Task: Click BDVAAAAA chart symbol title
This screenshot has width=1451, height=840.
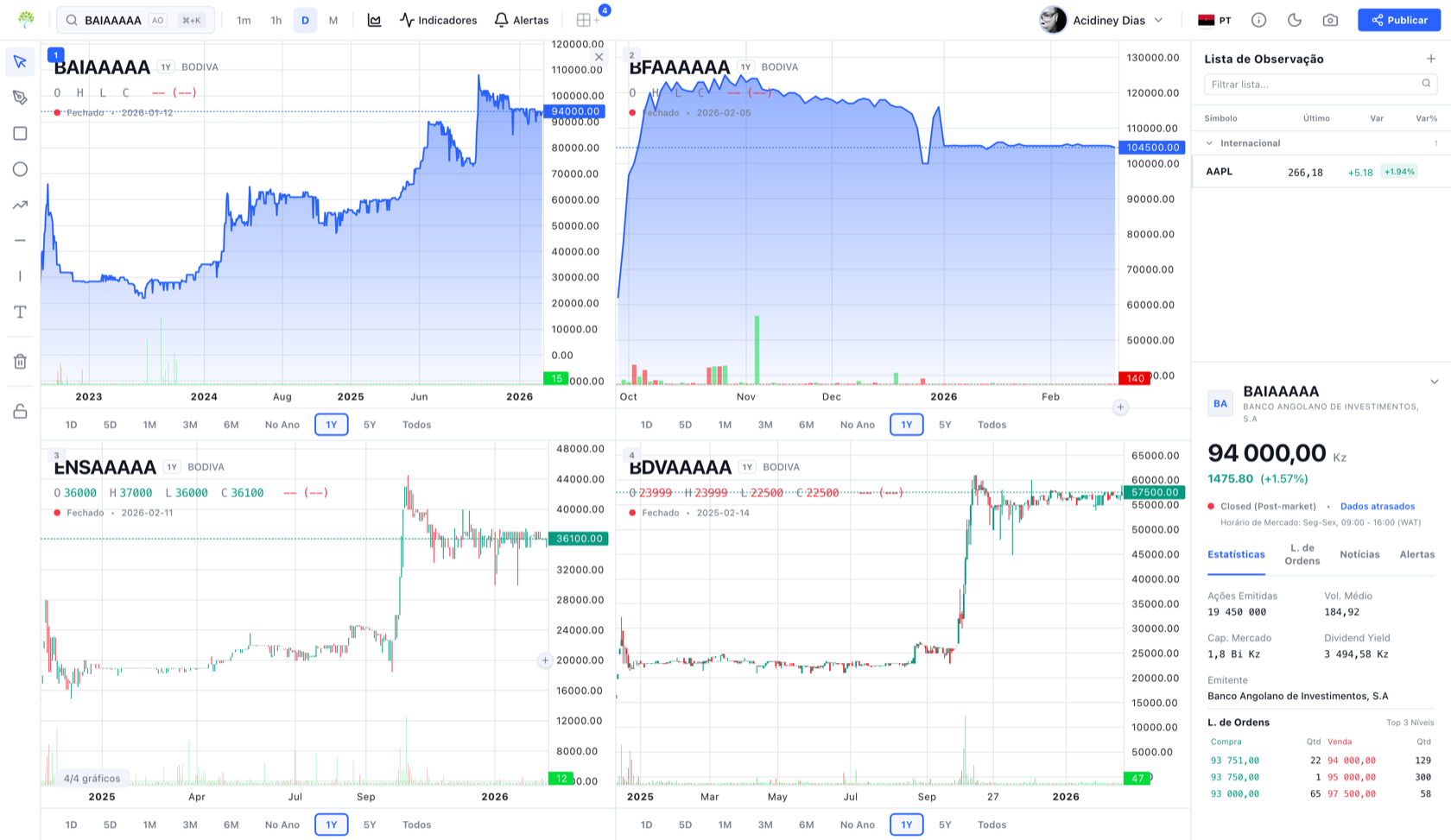Action: tap(681, 467)
